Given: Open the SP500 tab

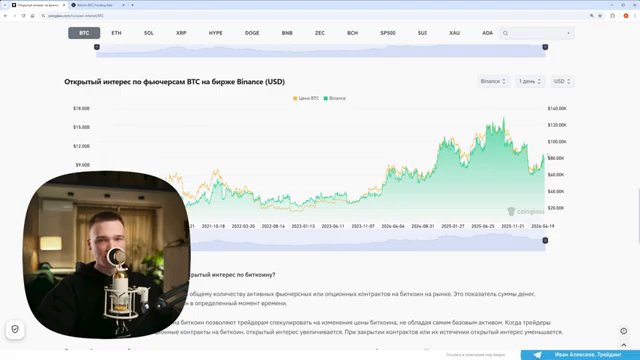Looking at the screenshot, I should point(388,33).
